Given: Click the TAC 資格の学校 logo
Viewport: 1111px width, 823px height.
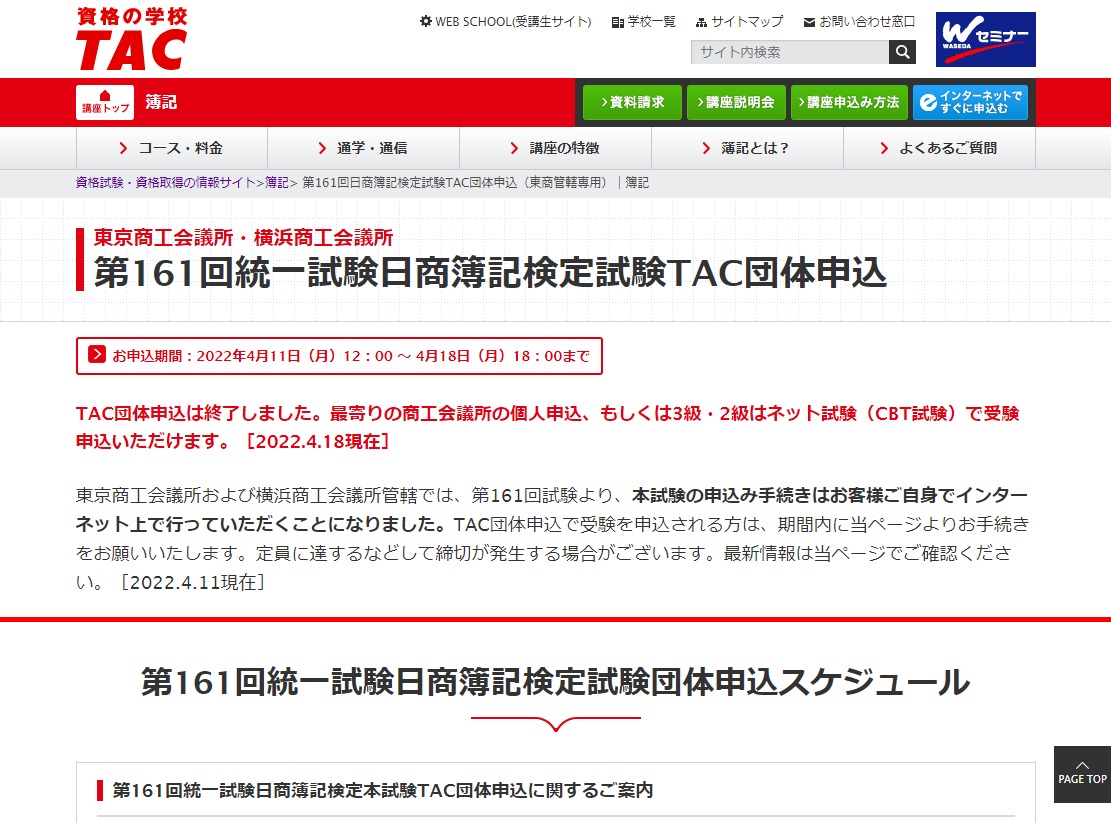Looking at the screenshot, I should [x=131, y=39].
